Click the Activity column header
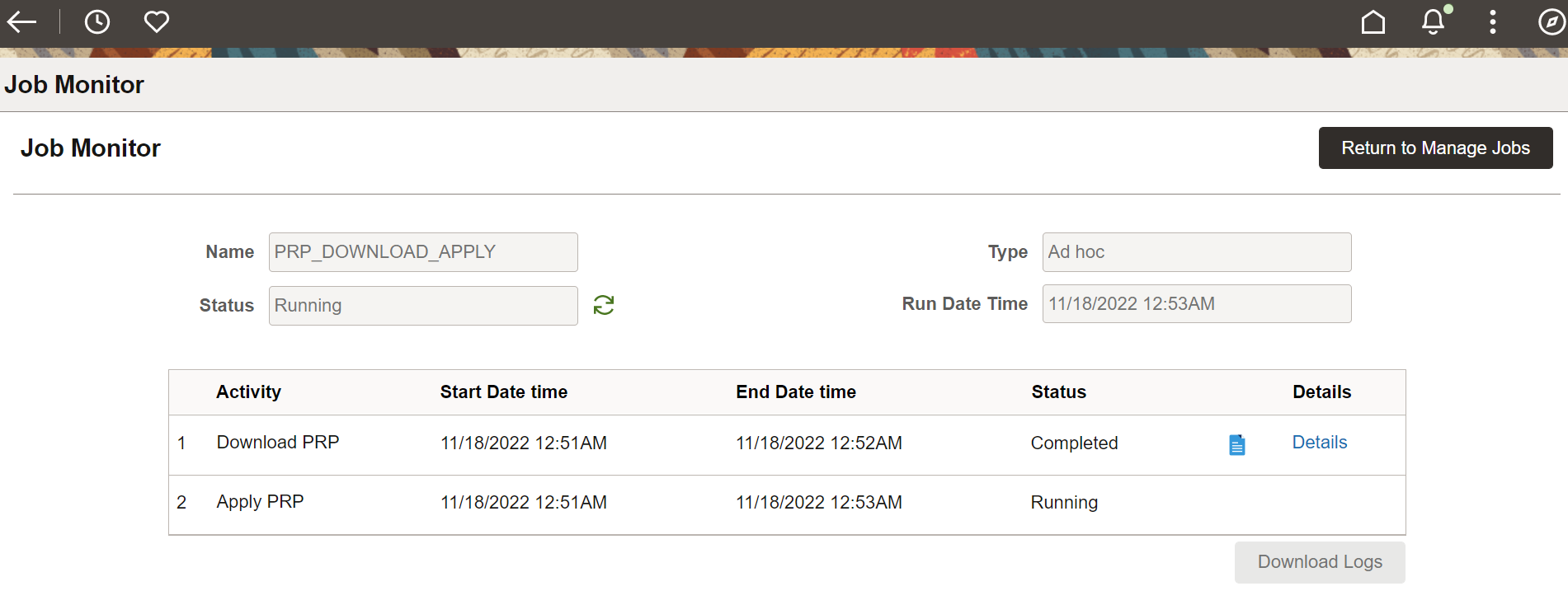This screenshot has width=1568, height=605. 248,392
